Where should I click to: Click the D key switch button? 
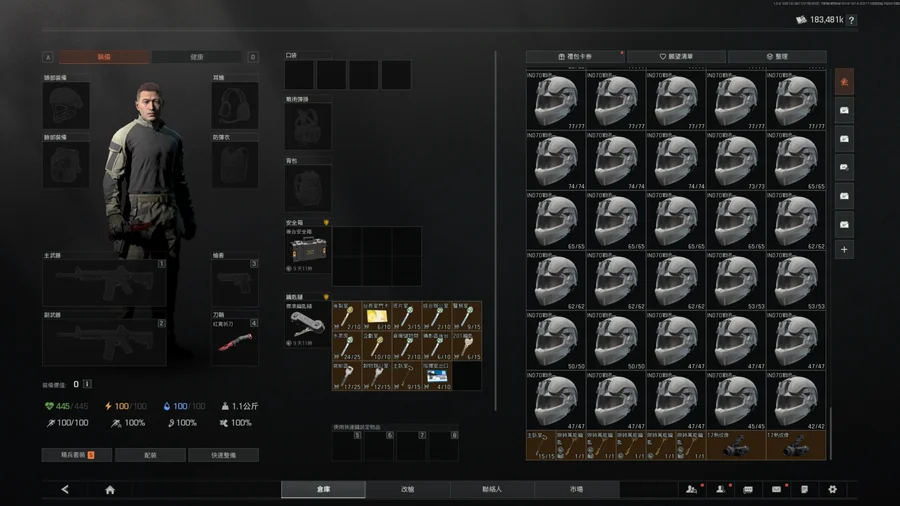[x=253, y=57]
